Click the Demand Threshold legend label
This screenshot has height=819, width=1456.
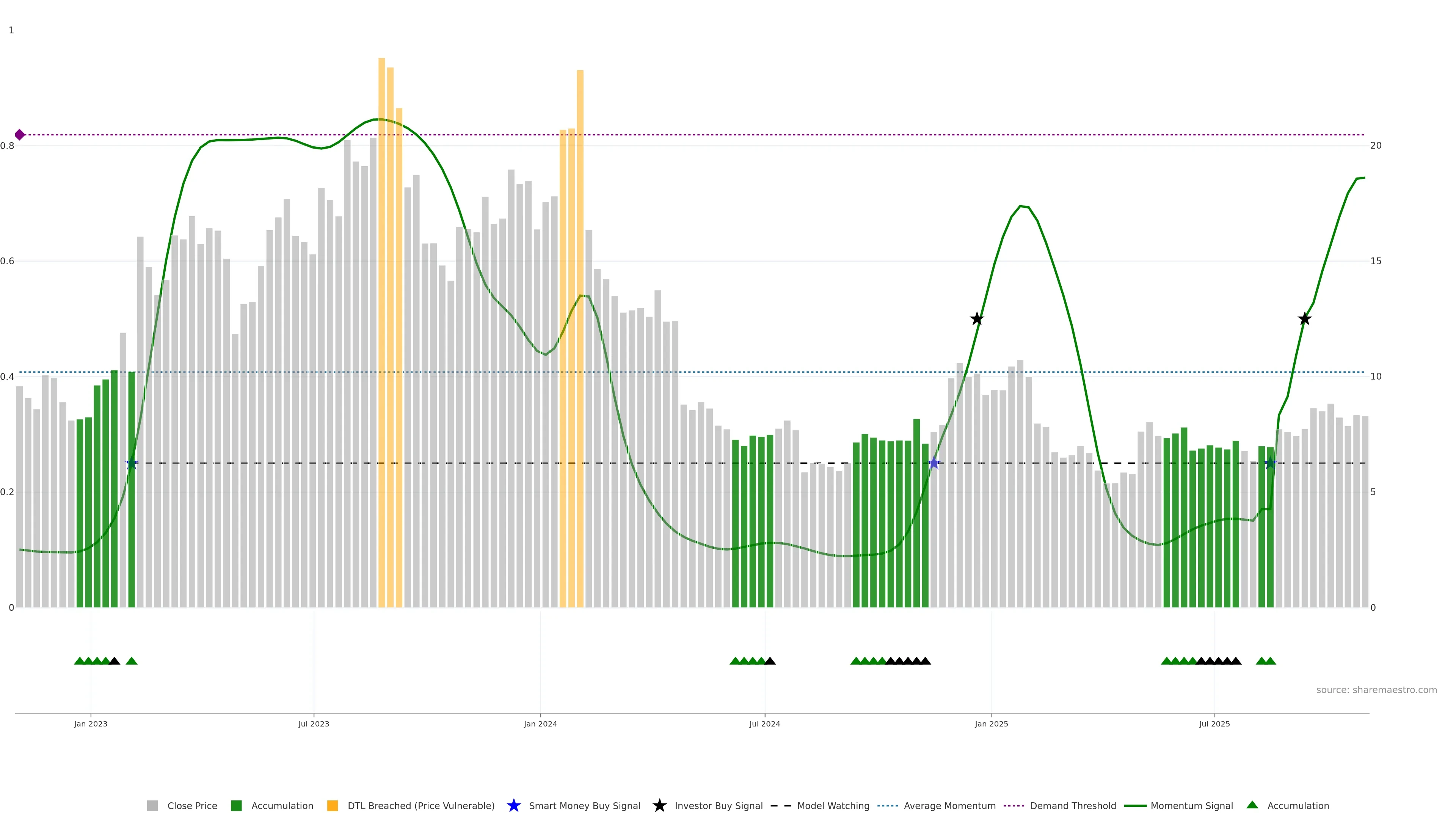coord(1073,806)
